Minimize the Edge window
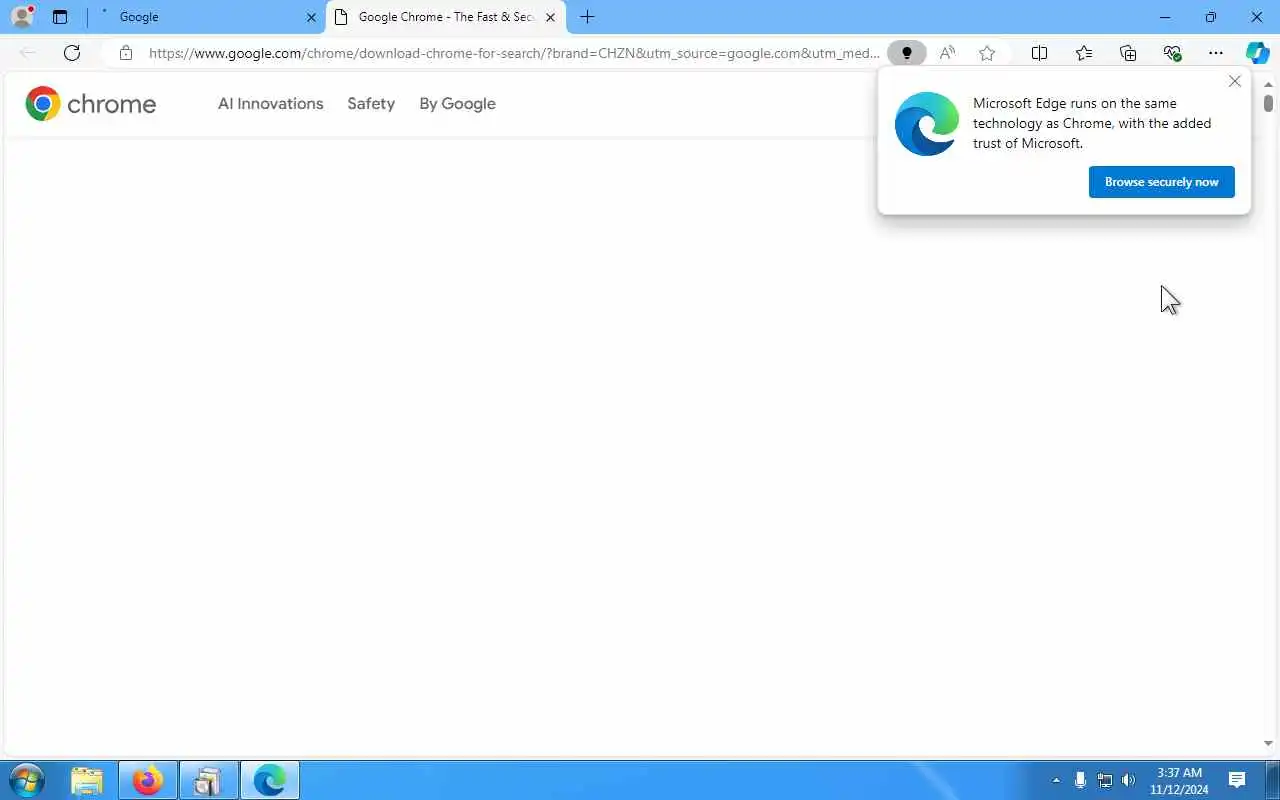The width and height of the screenshot is (1280, 800). pyautogui.click(x=1165, y=17)
